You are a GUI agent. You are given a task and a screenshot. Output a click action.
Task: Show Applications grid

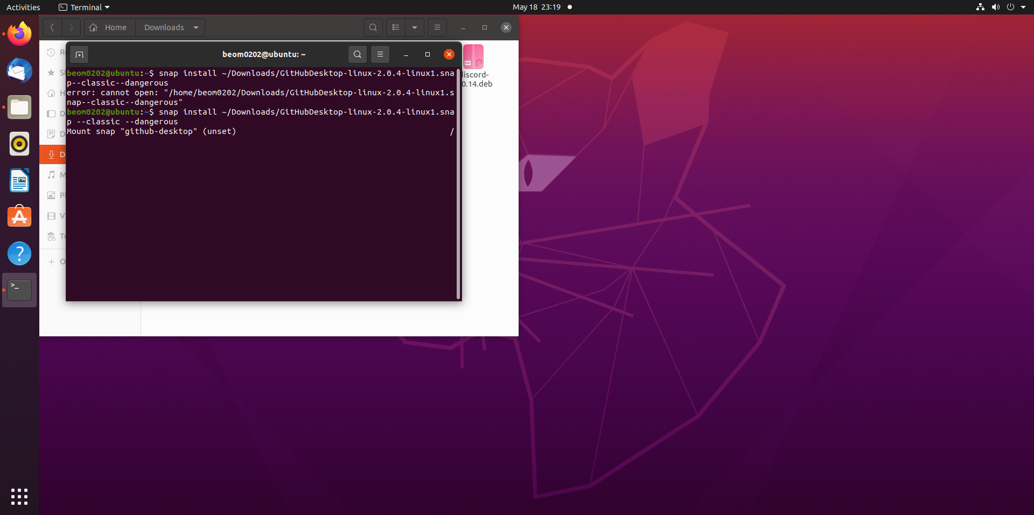[x=19, y=496]
